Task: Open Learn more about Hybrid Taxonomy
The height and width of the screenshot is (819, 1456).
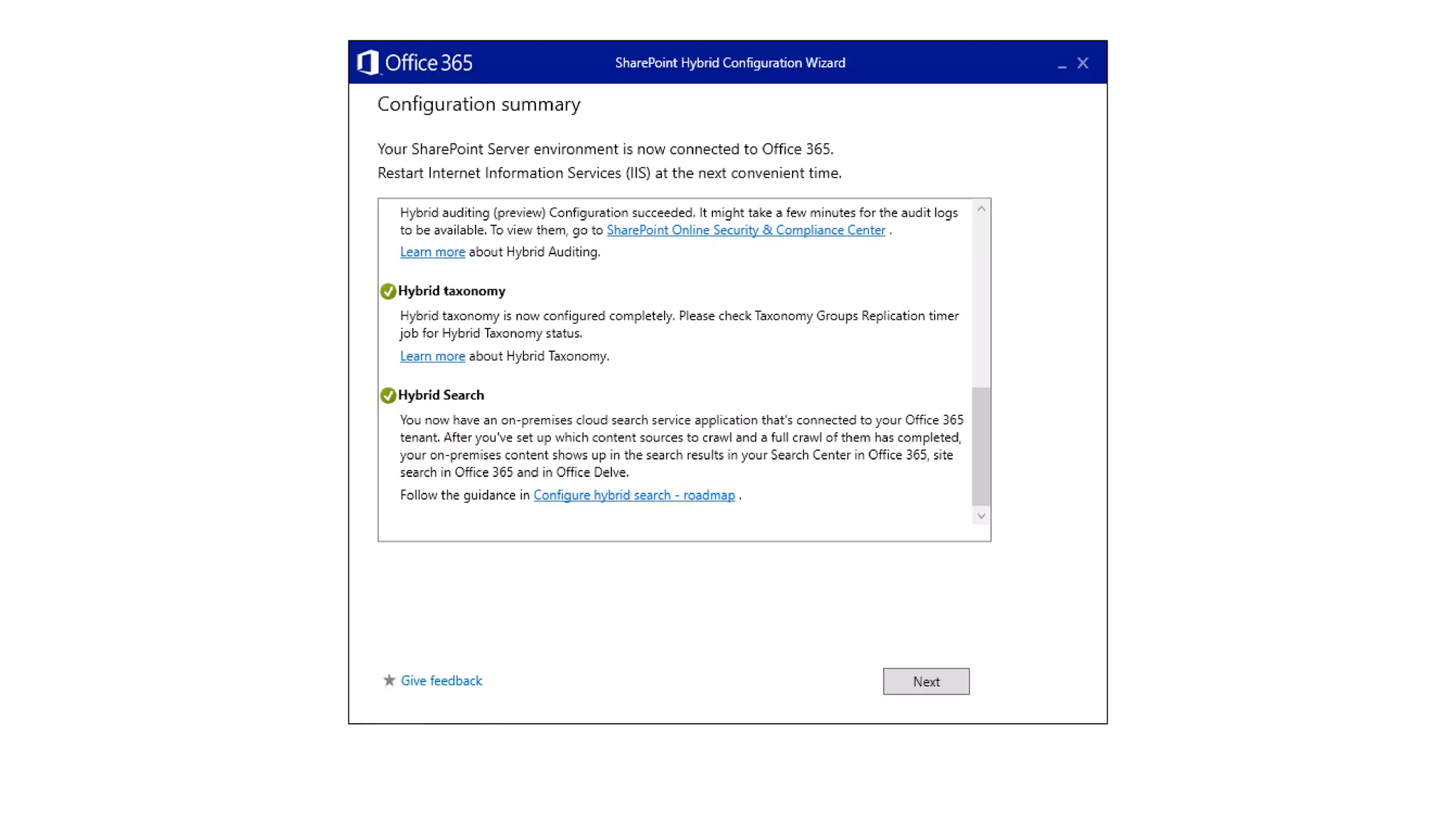Action: [432, 356]
